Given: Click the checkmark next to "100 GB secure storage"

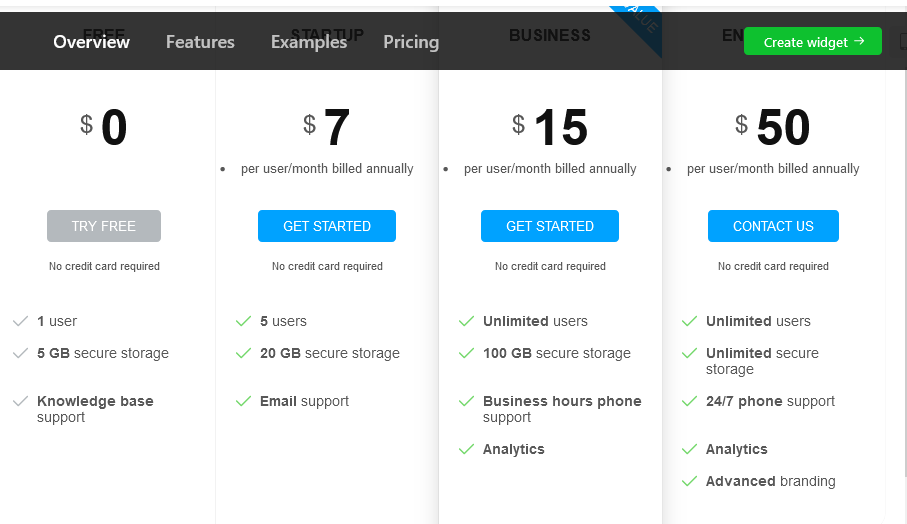Looking at the screenshot, I should pos(466,353).
